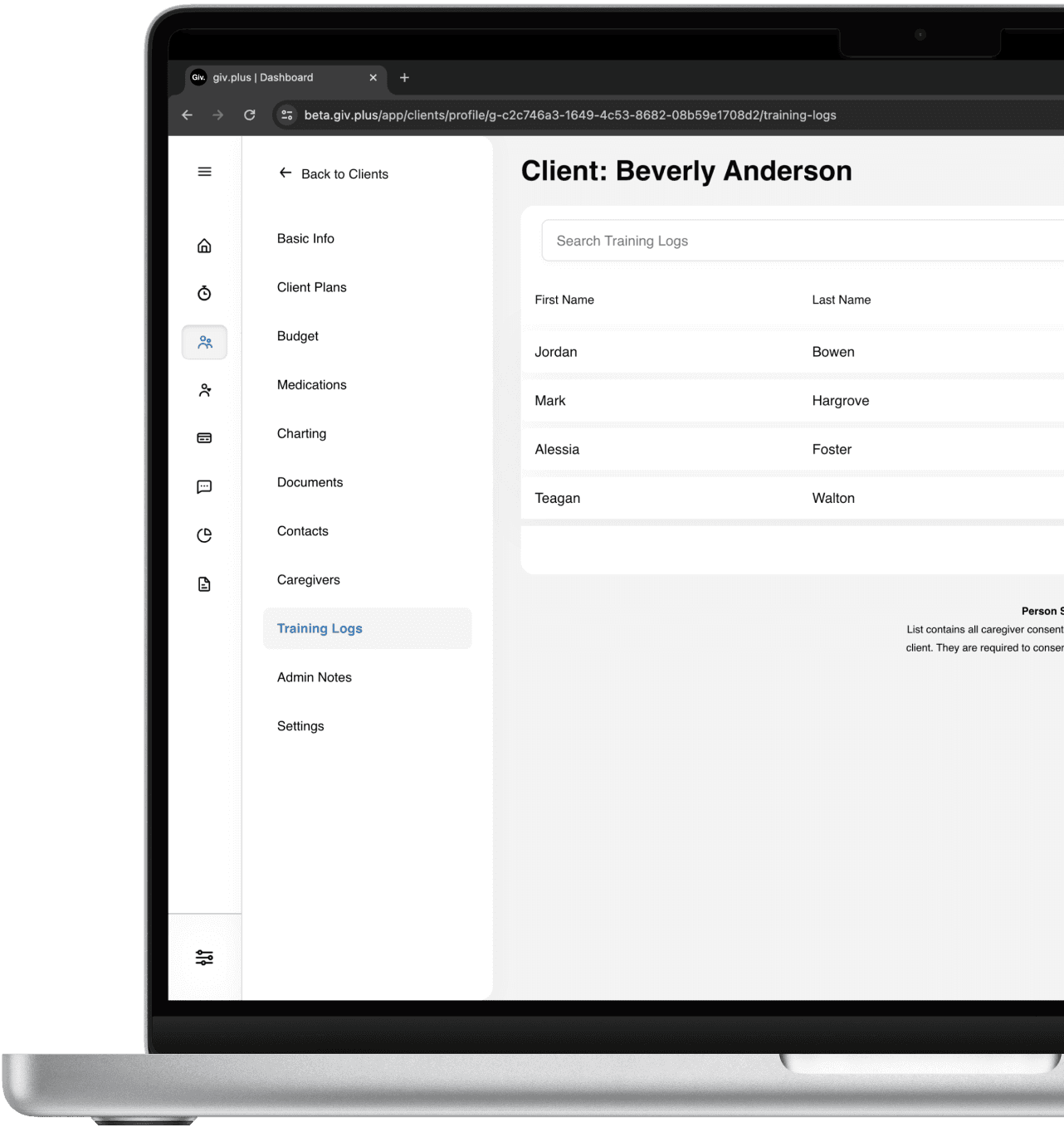
Task: Click the browser reload button
Action: pos(250,115)
